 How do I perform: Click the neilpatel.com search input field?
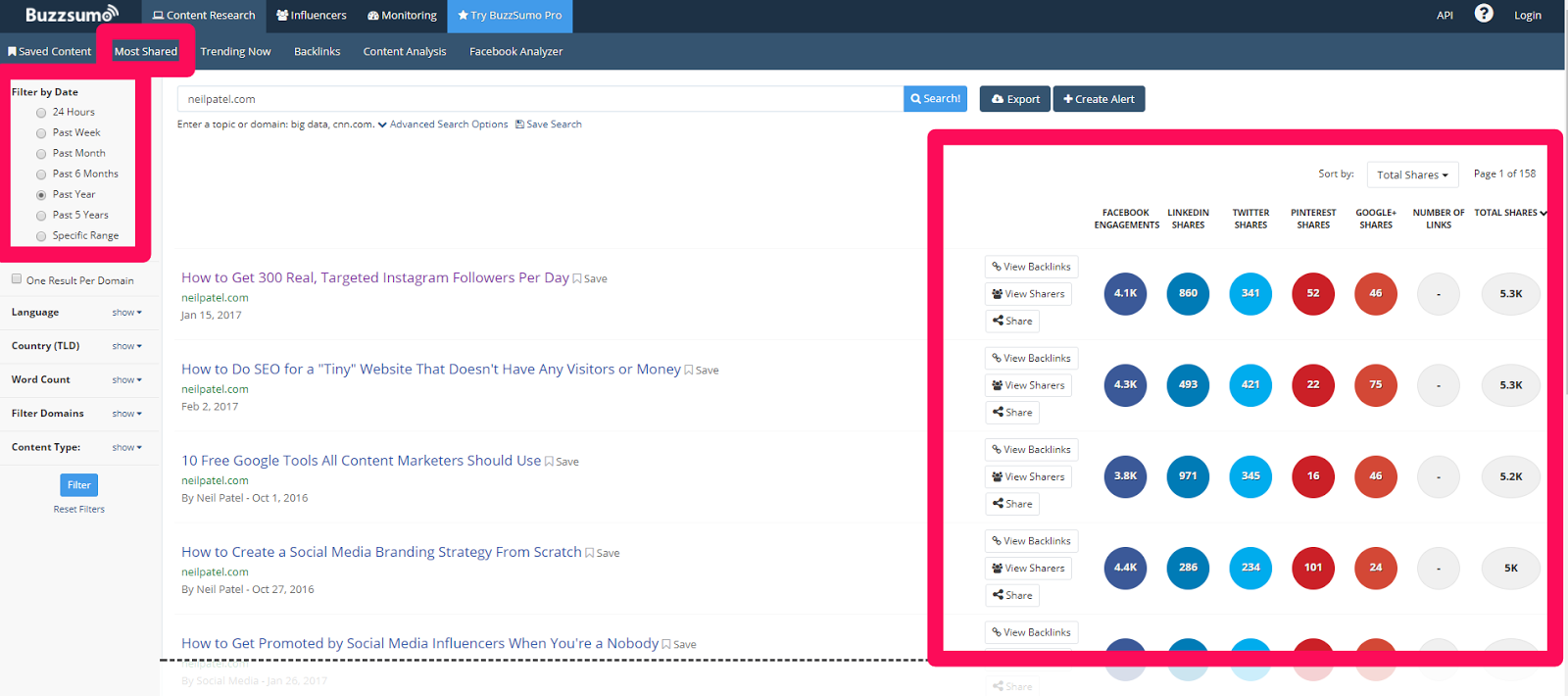point(539,99)
